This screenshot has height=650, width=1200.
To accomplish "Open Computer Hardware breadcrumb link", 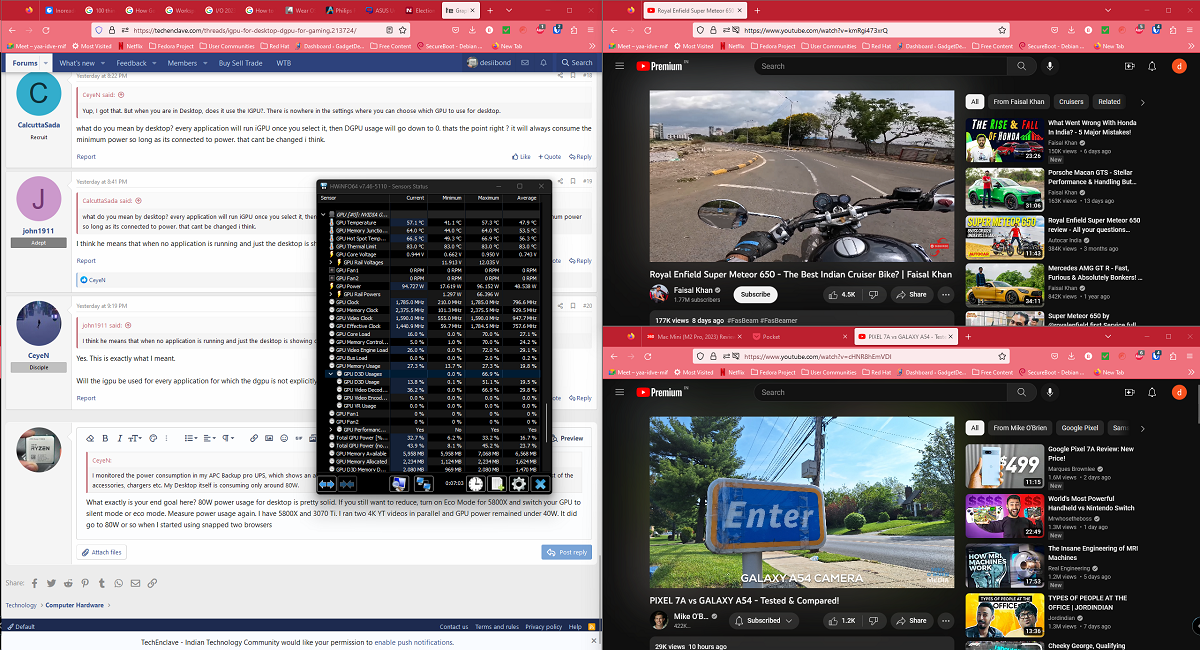I will [x=74, y=605].
